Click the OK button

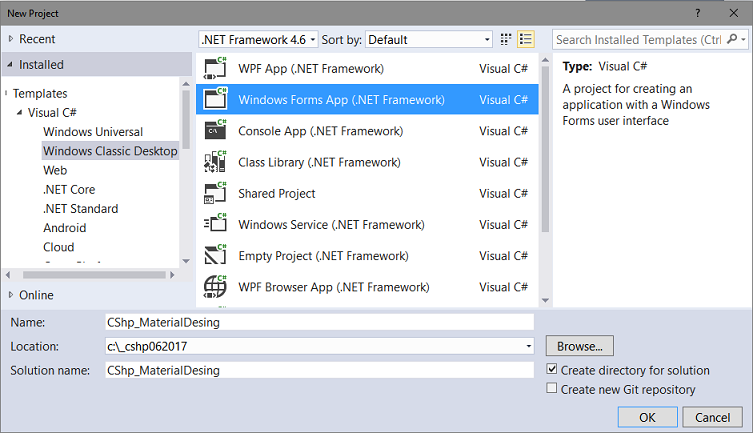(647, 417)
